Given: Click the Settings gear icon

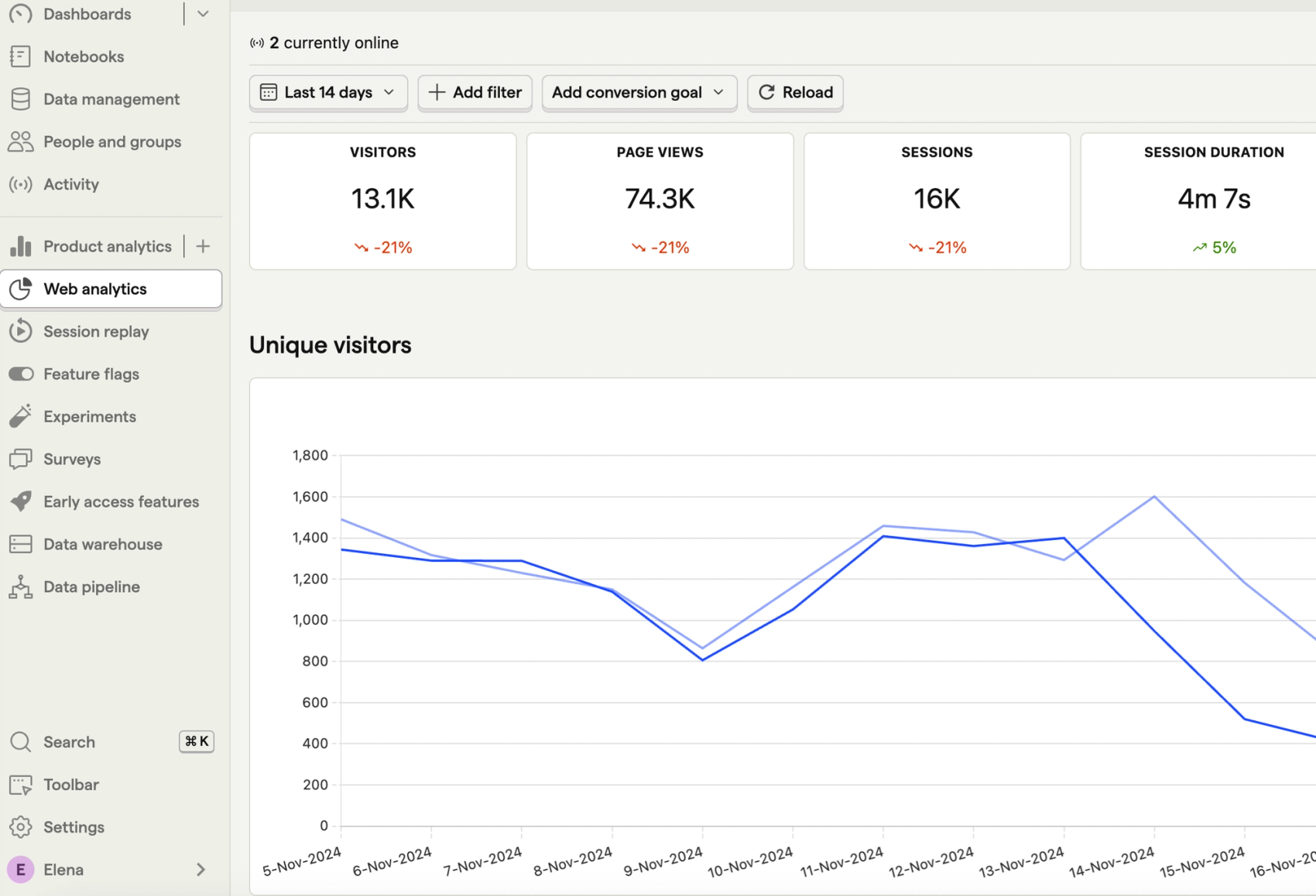Looking at the screenshot, I should click(21, 827).
